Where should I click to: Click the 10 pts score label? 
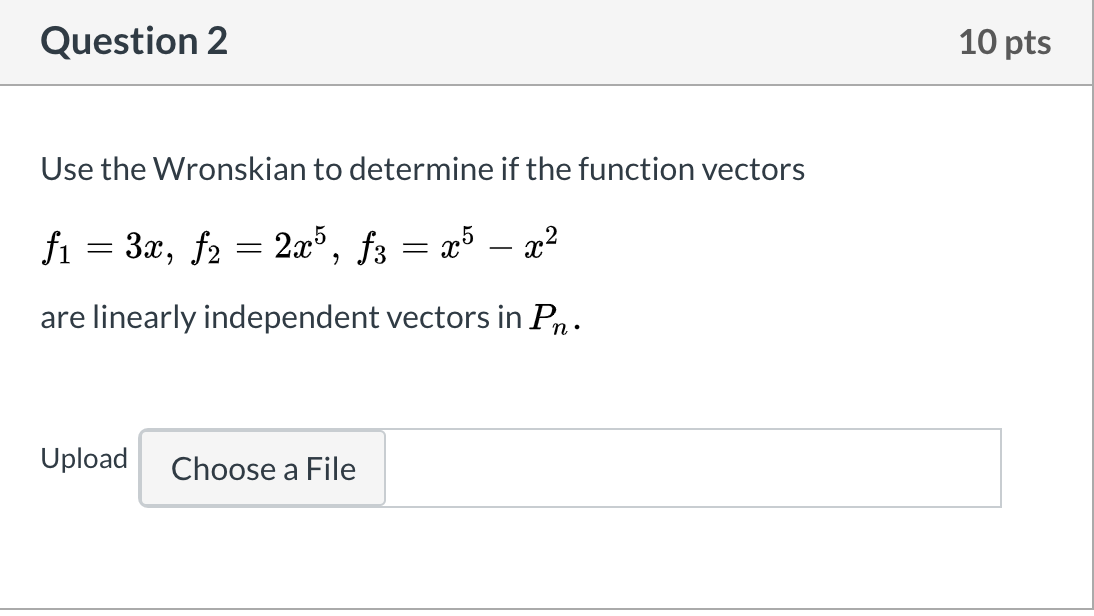[1005, 42]
